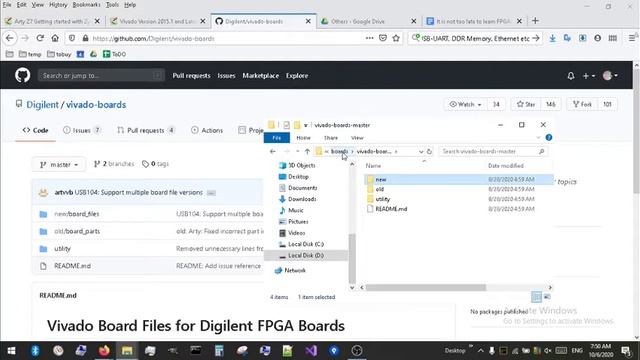Open page actions three-dot menu
This screenshot has width=640, height=360.
coord(369,38)
